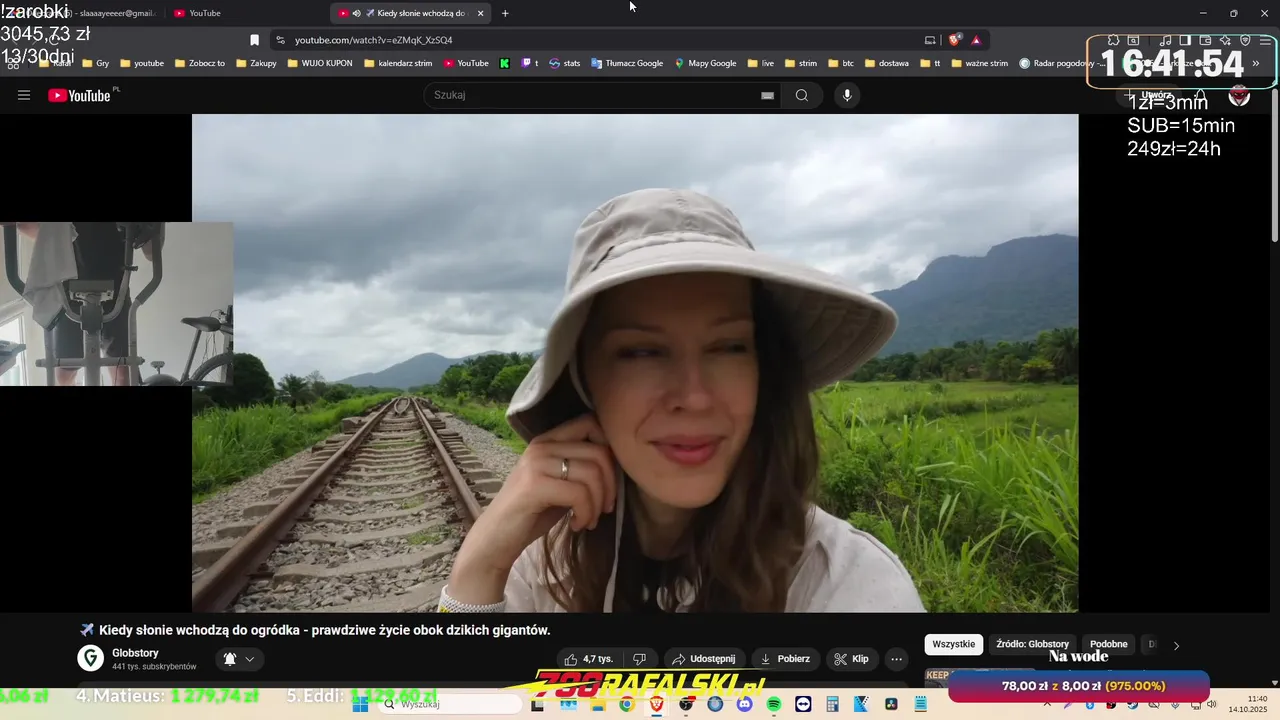The image size is (1280, 720).
Task: Open Spotify from the taskbar
Action: 773,704
